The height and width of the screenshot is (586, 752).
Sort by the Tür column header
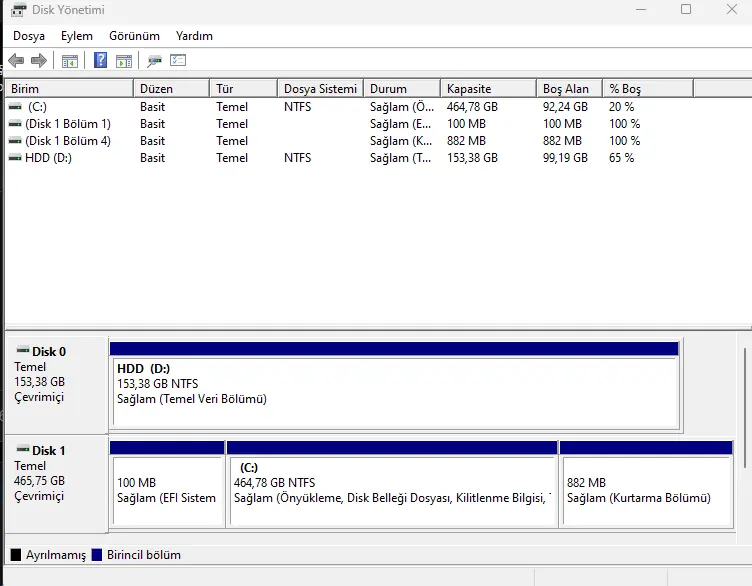pos(244,89)
